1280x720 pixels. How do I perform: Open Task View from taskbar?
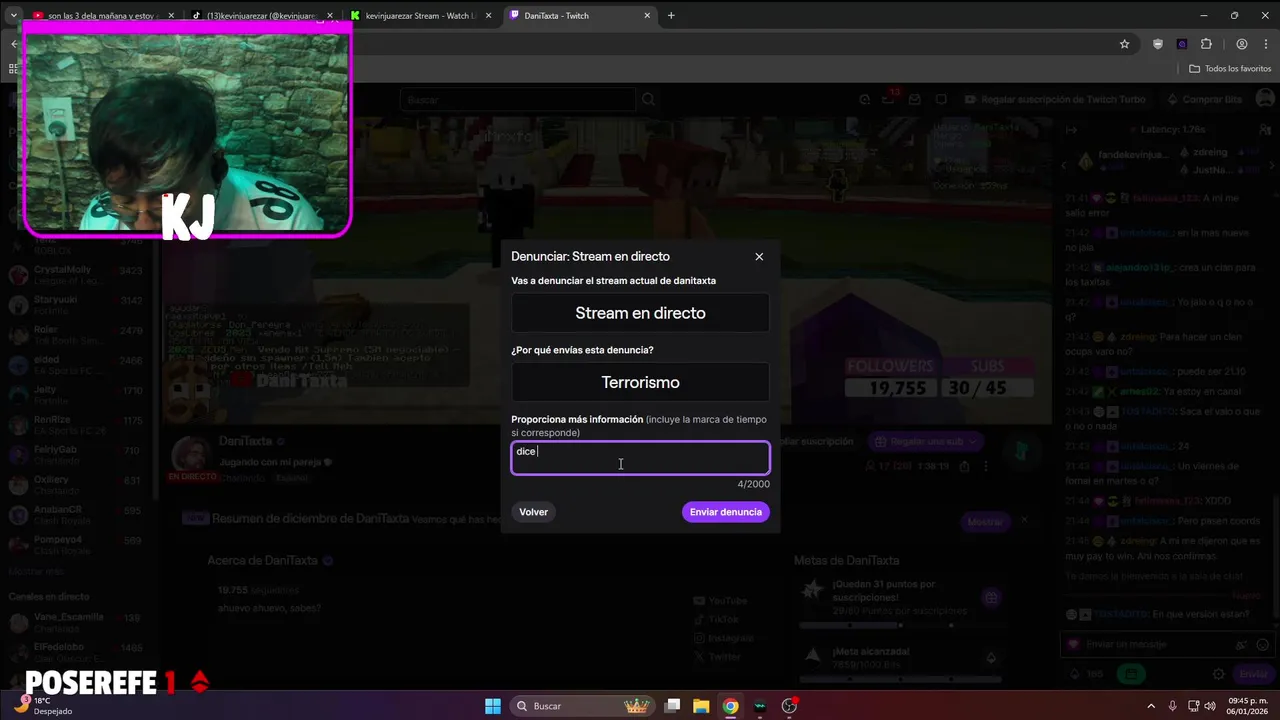pyautogui.click(x=673, y=706)
